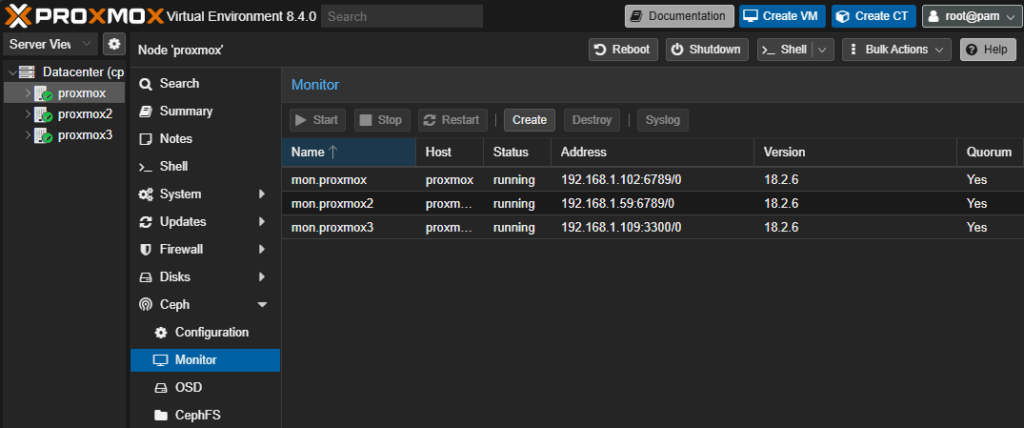The width and height of the screenshot is (1024, 428).
Task: Select the Ceph Configuration menu item
Action: pyautogui.click(x=205, y=333)
